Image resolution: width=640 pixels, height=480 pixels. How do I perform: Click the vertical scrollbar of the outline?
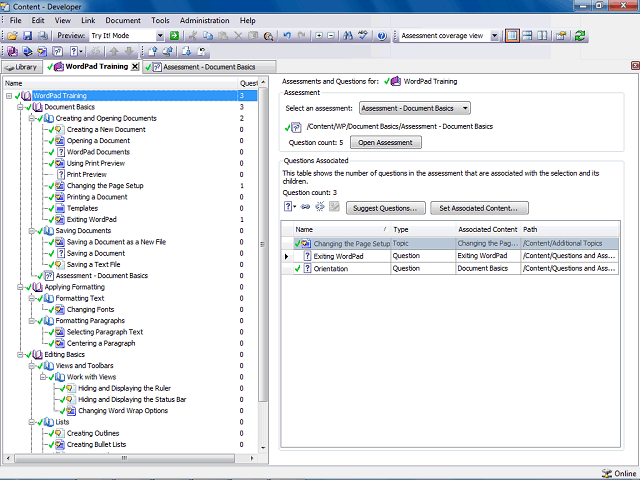point(263,245)
